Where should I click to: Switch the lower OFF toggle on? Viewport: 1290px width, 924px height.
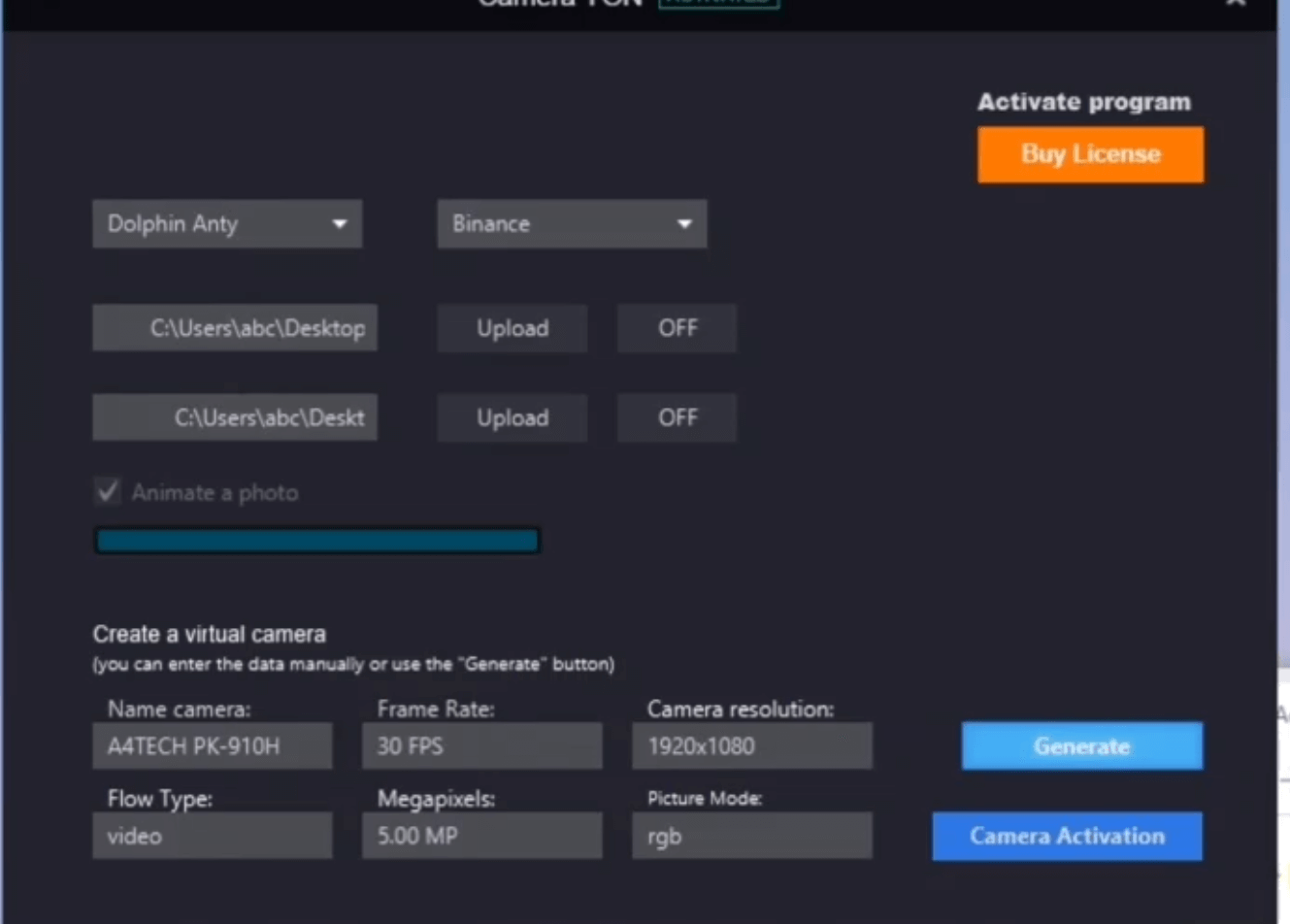point(677,417)
